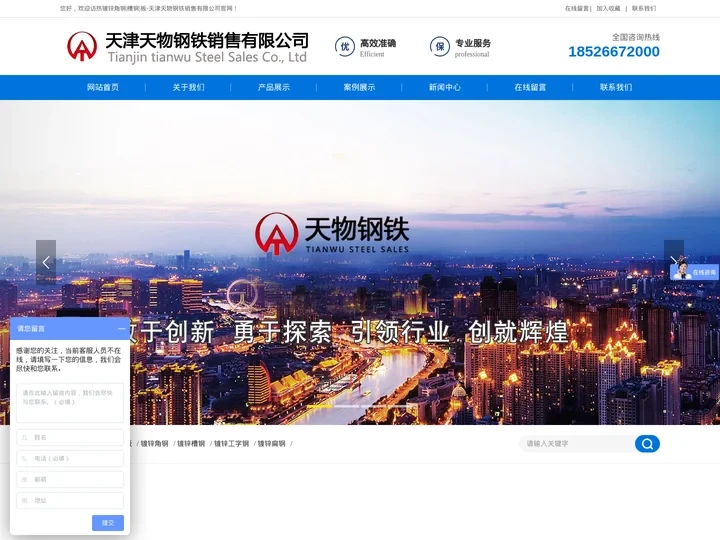The image size is (720, 540).
Task: Open the 镀锌扁钢 keyword link
Action: click(x=271, y=444)
